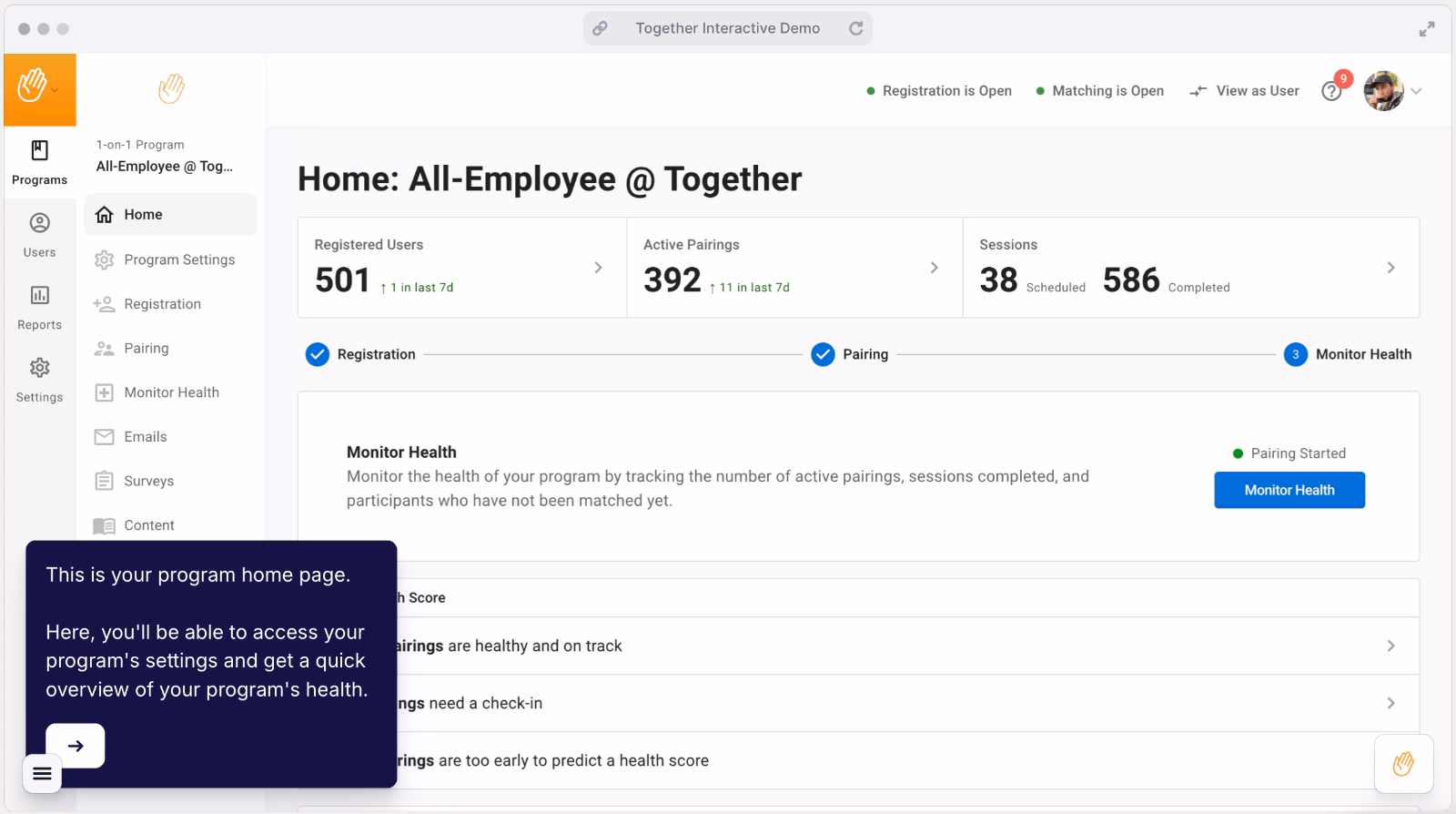Image resolution: width=1456 pixels, height=814 pixels.
Task: Open the program switcher dropdown near orange logo
Action: [x=55, y=90]
